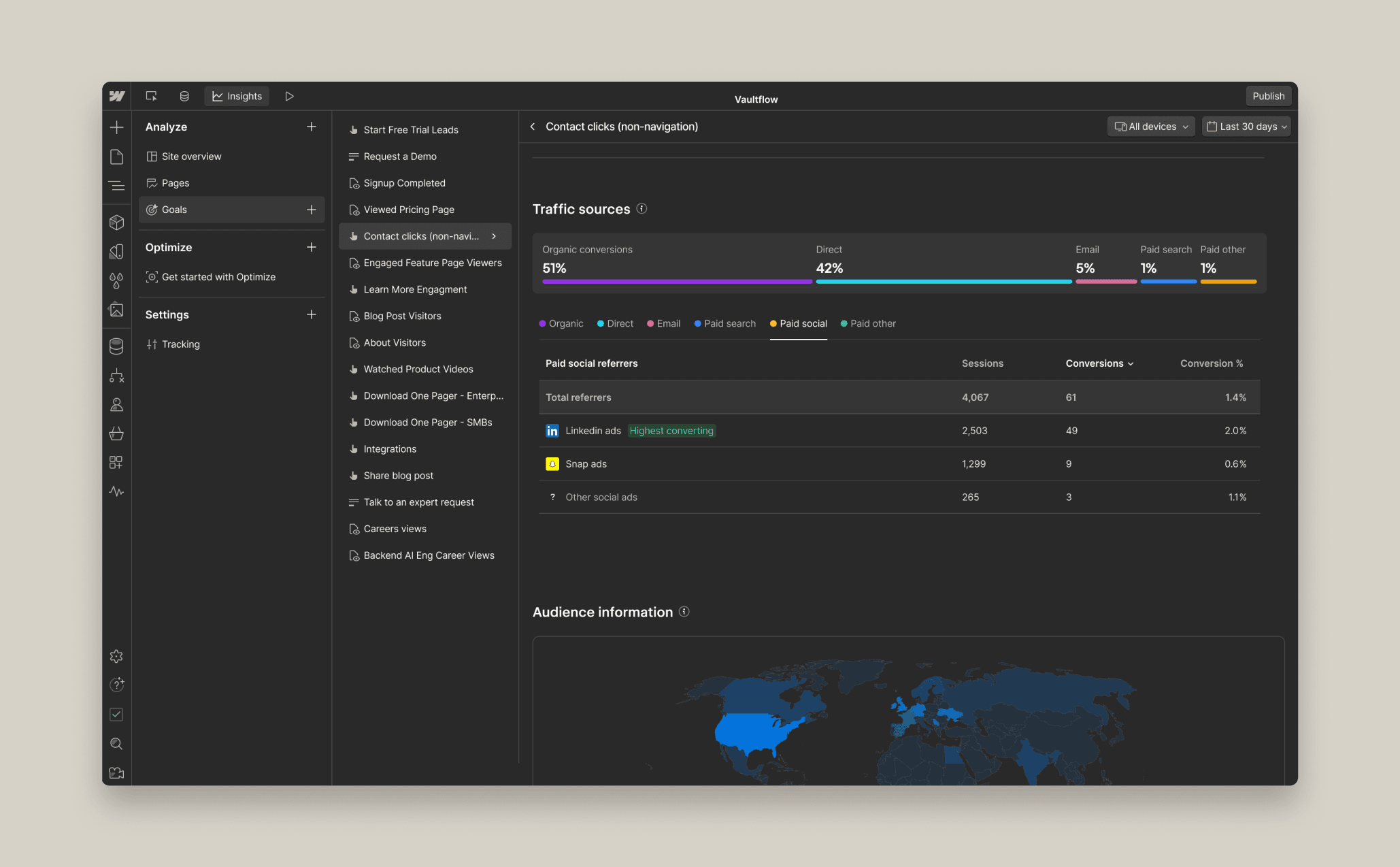
Task: Click the info icon next to Traffic sources
Action: [x=641, y=209]
